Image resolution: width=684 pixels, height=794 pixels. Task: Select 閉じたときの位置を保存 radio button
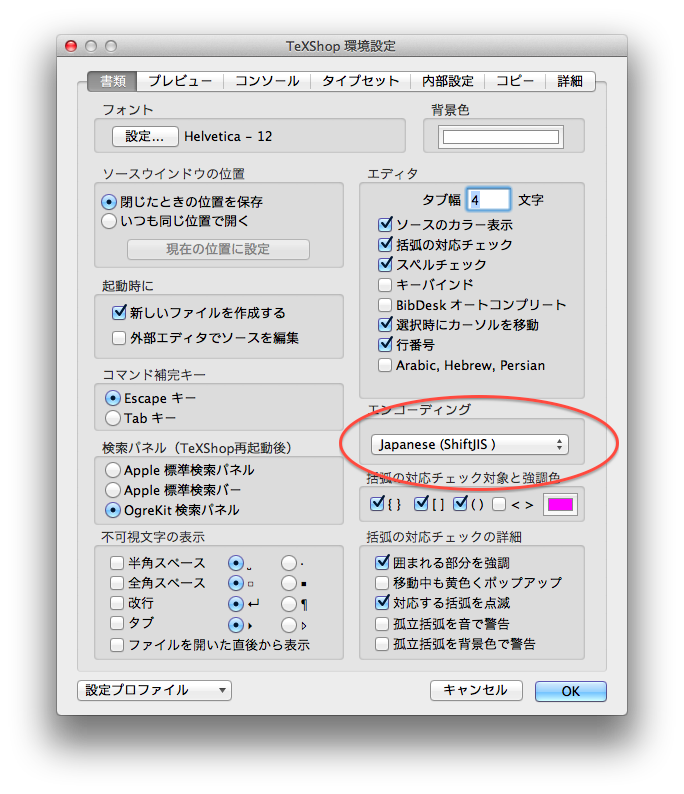click(109, 202)
